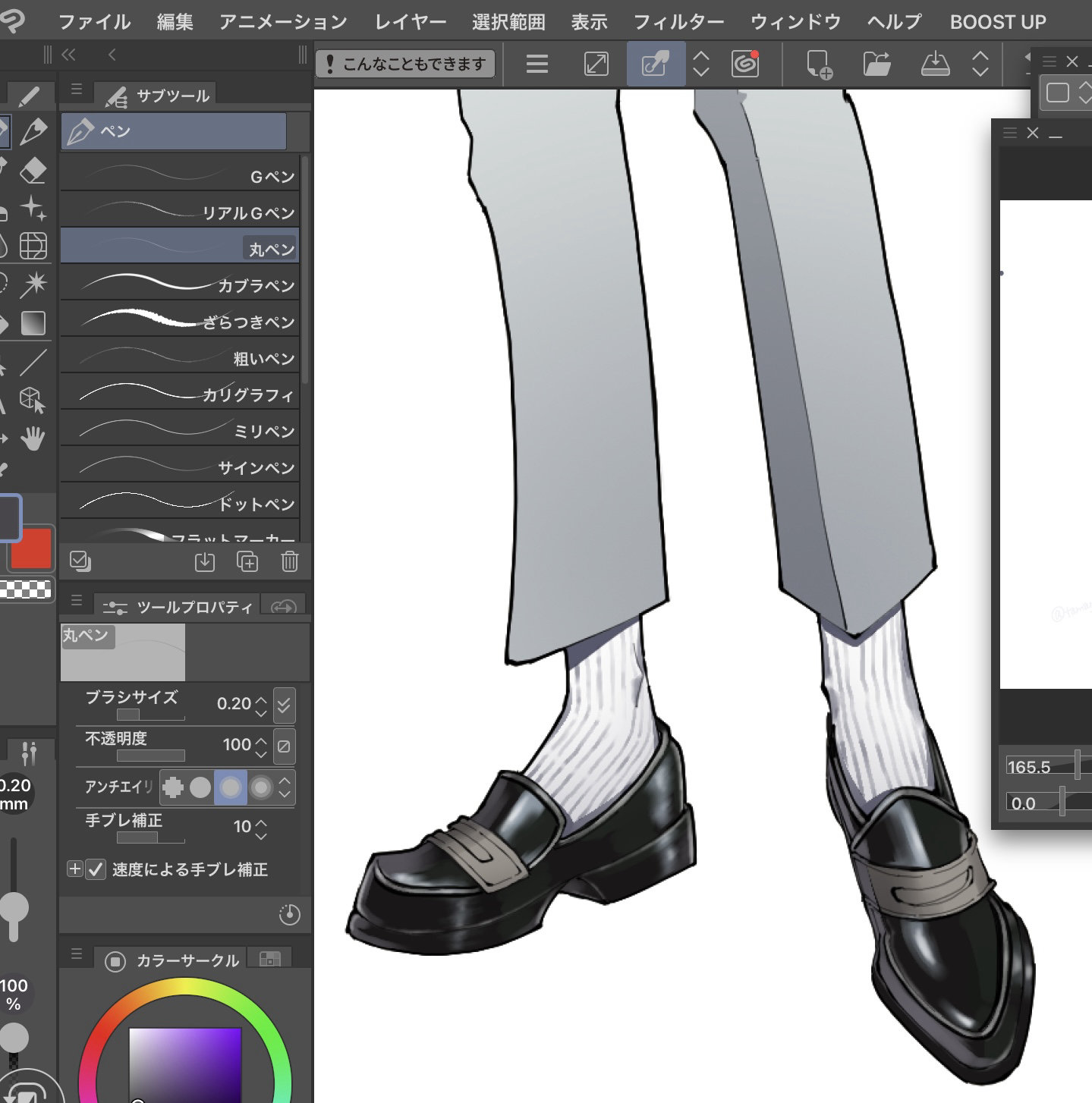Image resolution: width=1092 pixels, height=1103 pixels.
Task: Select the Figure line tool
Action: coord(33,363)
